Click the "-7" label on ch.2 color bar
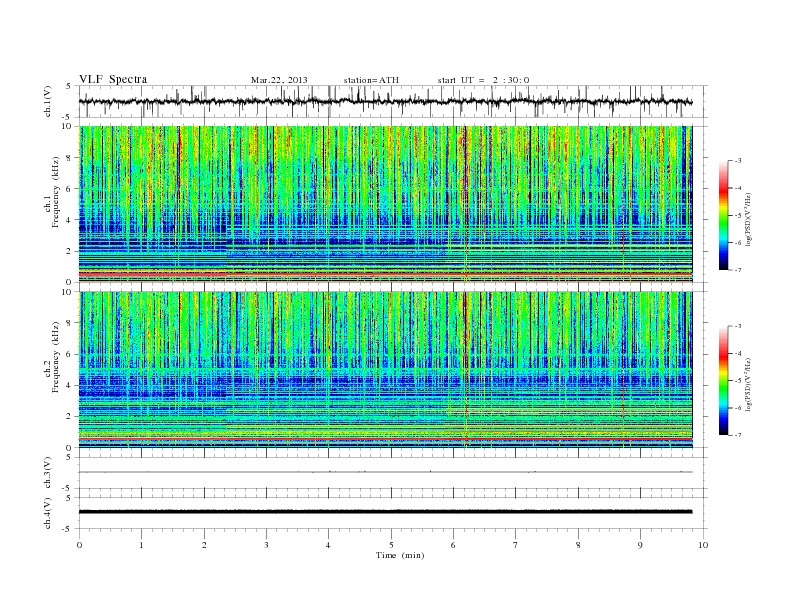 [x=738, y=435]
